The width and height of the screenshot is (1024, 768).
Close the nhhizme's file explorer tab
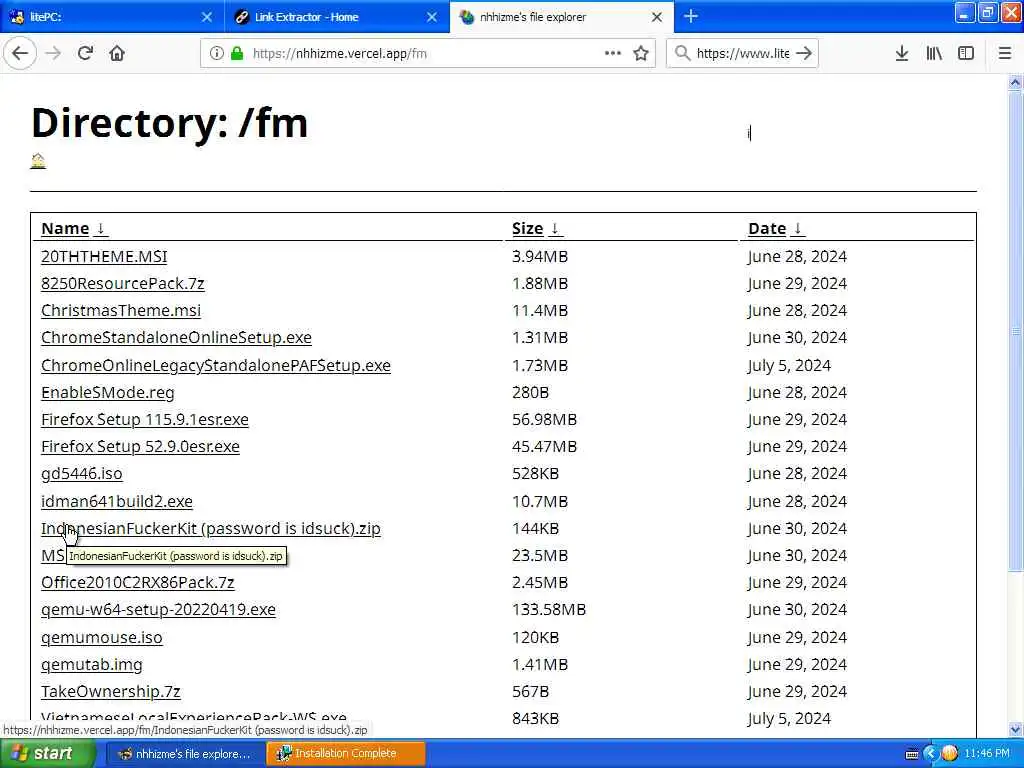(x=657, y=17)
